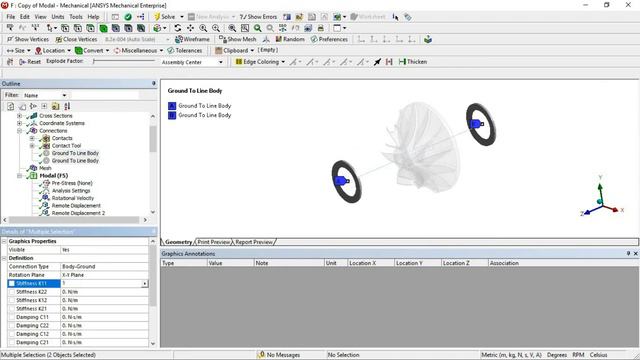
Task: Tick the Damping C22 parameter checkbox
Action: [11, 326]
